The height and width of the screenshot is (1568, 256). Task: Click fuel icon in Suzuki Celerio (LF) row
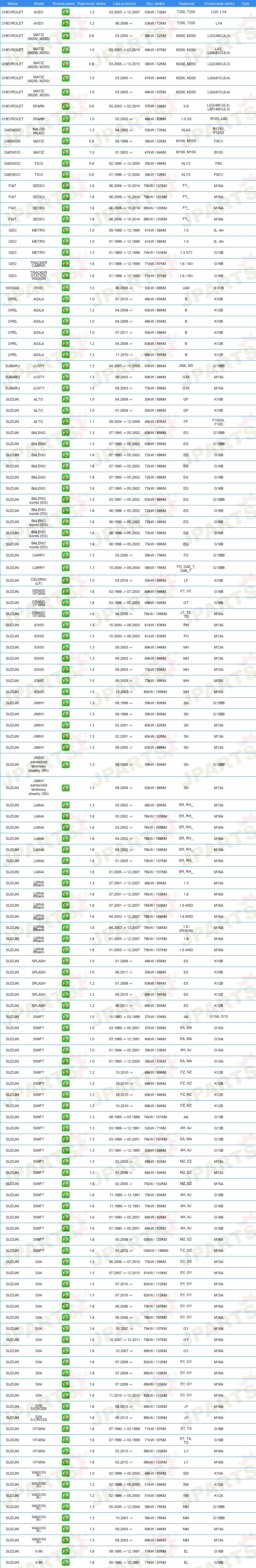coord(65,580)
